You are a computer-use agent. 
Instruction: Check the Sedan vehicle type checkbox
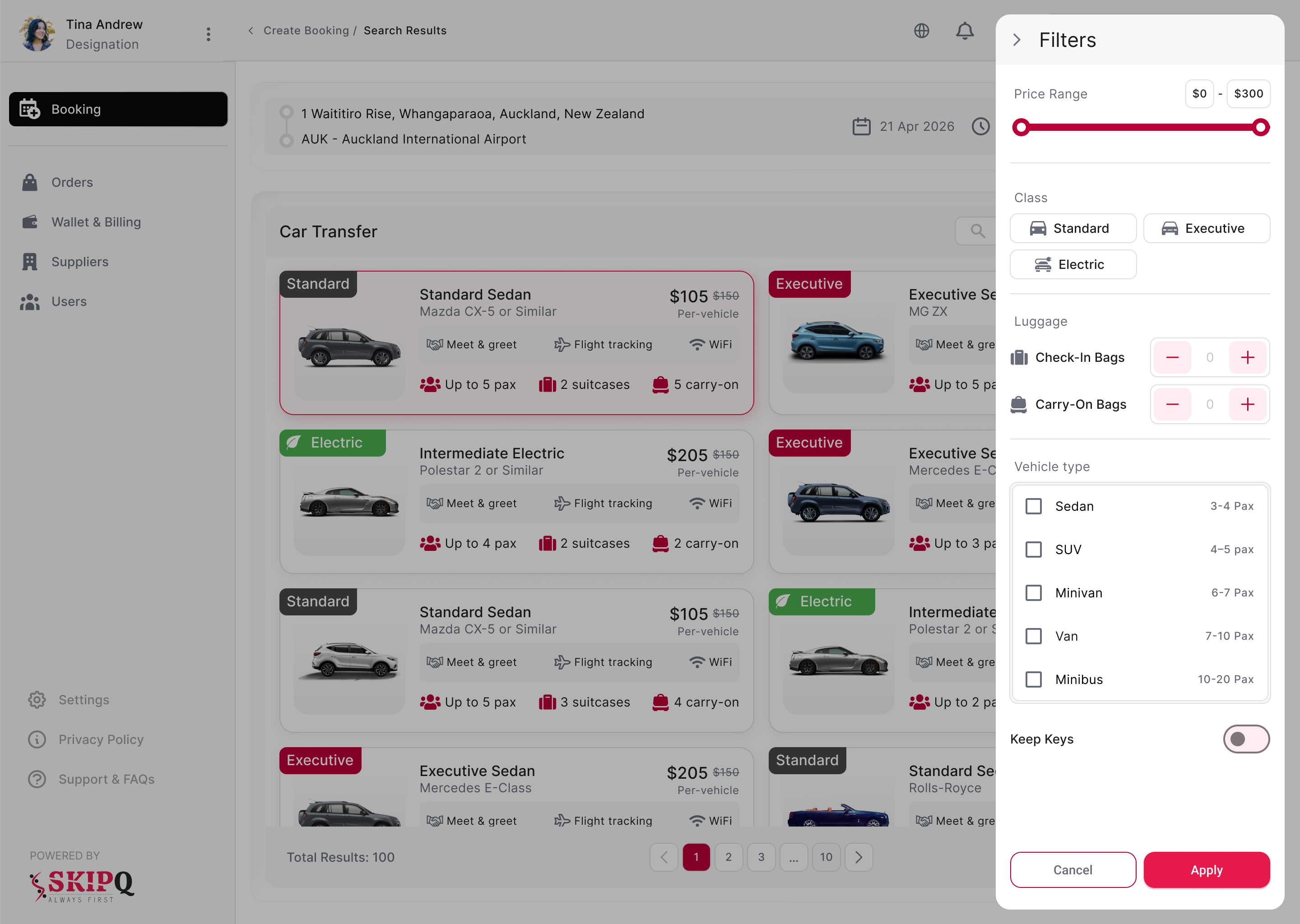[x=1033, y=506]
